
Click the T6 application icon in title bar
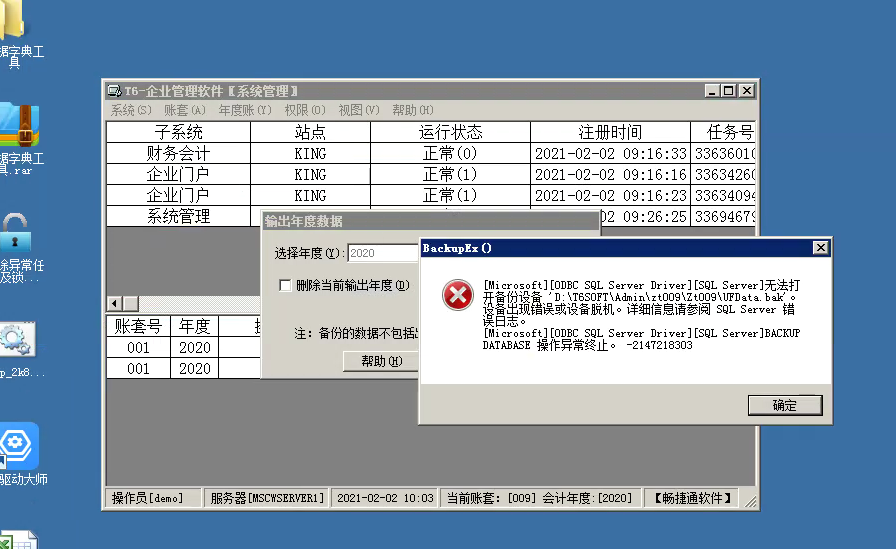tap(114, 91)
